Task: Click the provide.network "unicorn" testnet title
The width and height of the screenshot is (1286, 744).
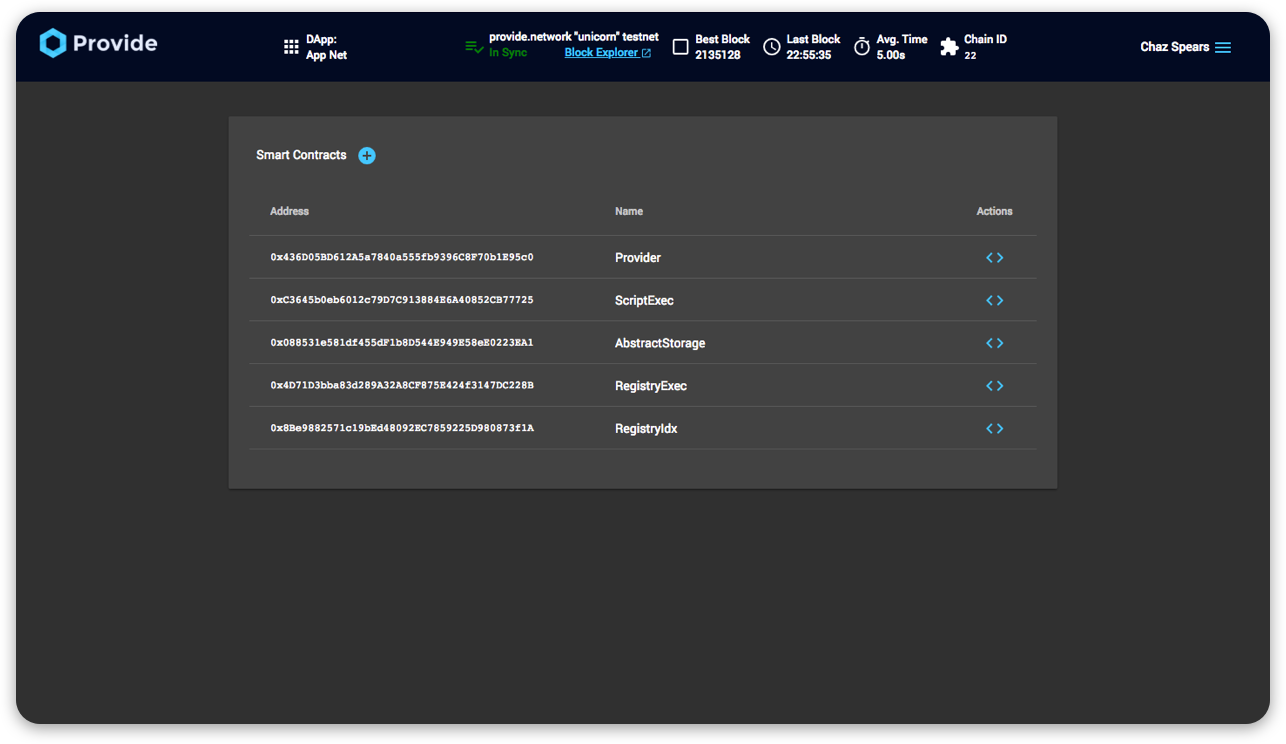Action: coord(574,37)
